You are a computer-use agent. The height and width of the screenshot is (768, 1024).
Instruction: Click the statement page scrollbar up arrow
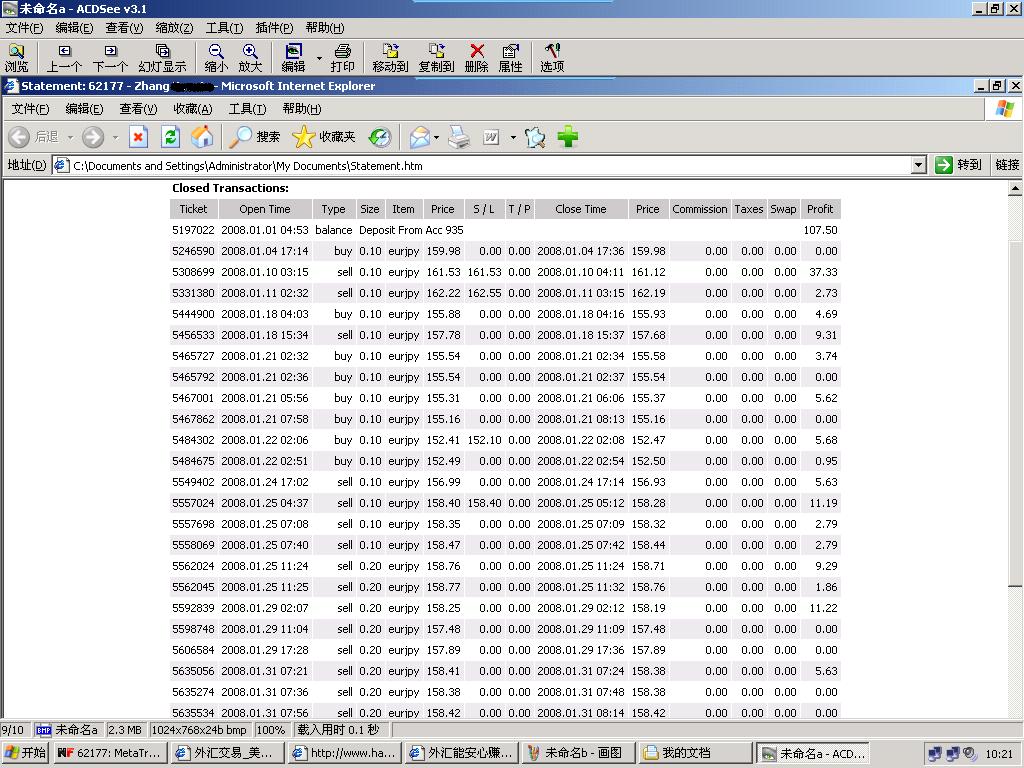coord(1015,189)
